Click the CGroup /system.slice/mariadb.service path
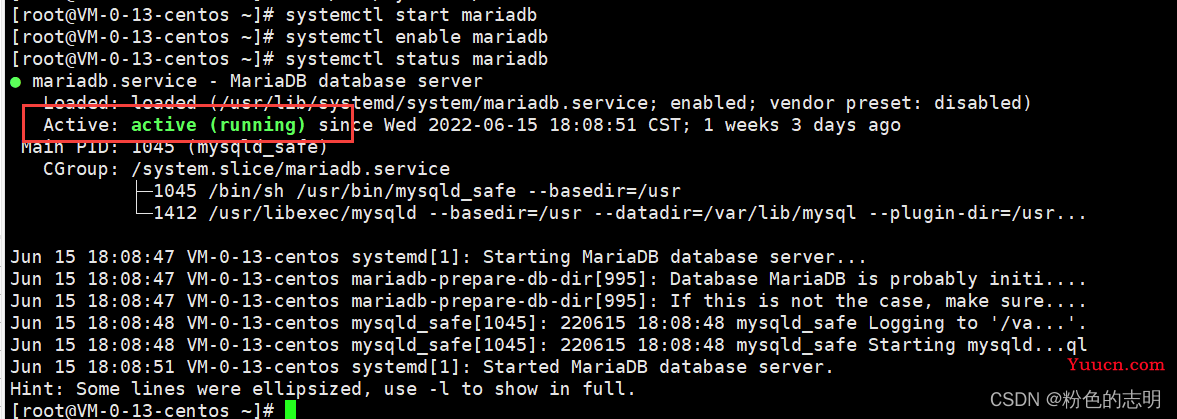The image size is (1177, 419). (x=279, y=169)
